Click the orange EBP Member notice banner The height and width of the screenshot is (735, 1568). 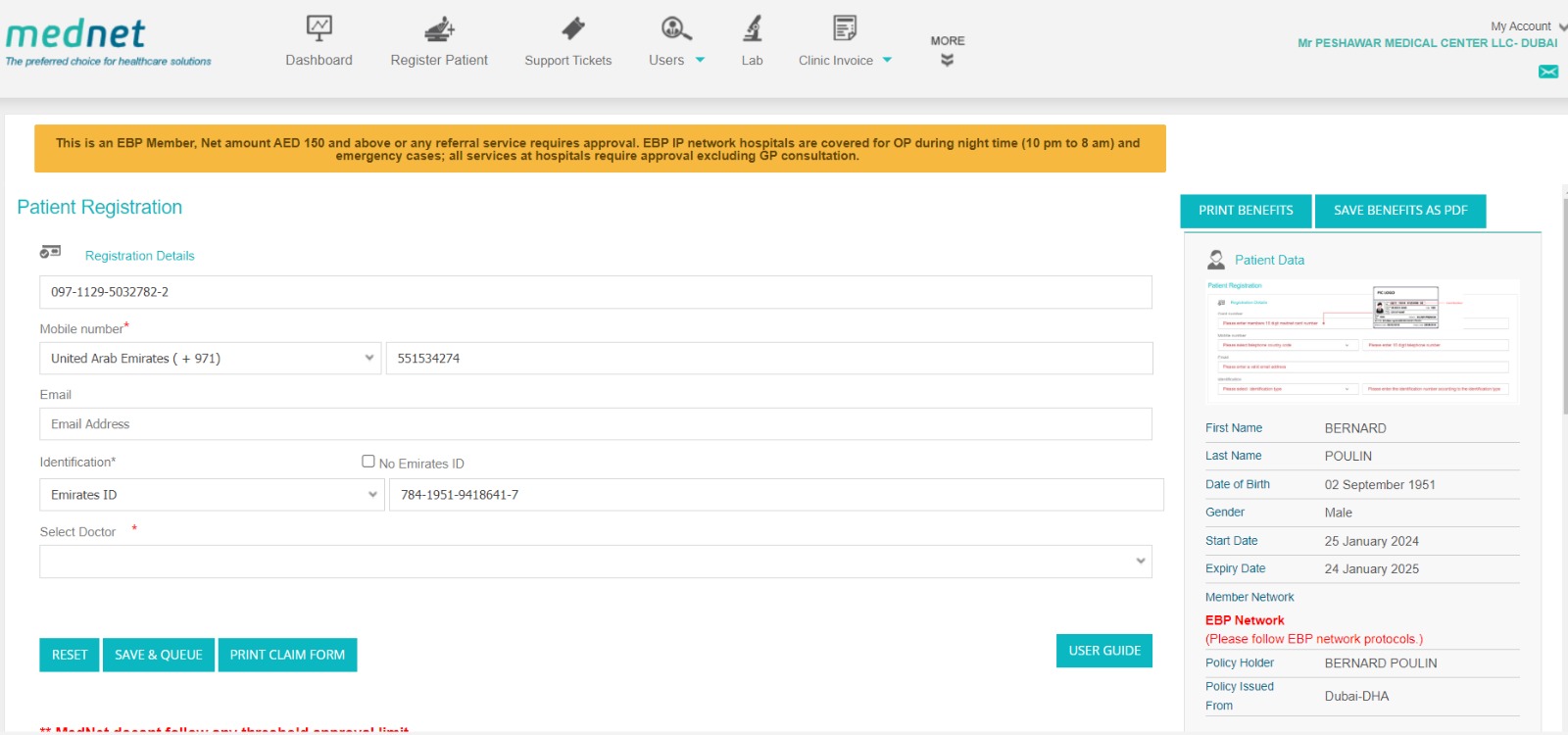tap(600, 149)
